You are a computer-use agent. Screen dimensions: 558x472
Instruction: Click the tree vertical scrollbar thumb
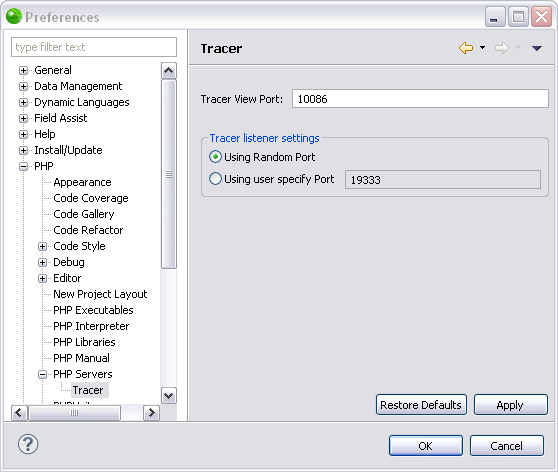[x=169, y=174]
